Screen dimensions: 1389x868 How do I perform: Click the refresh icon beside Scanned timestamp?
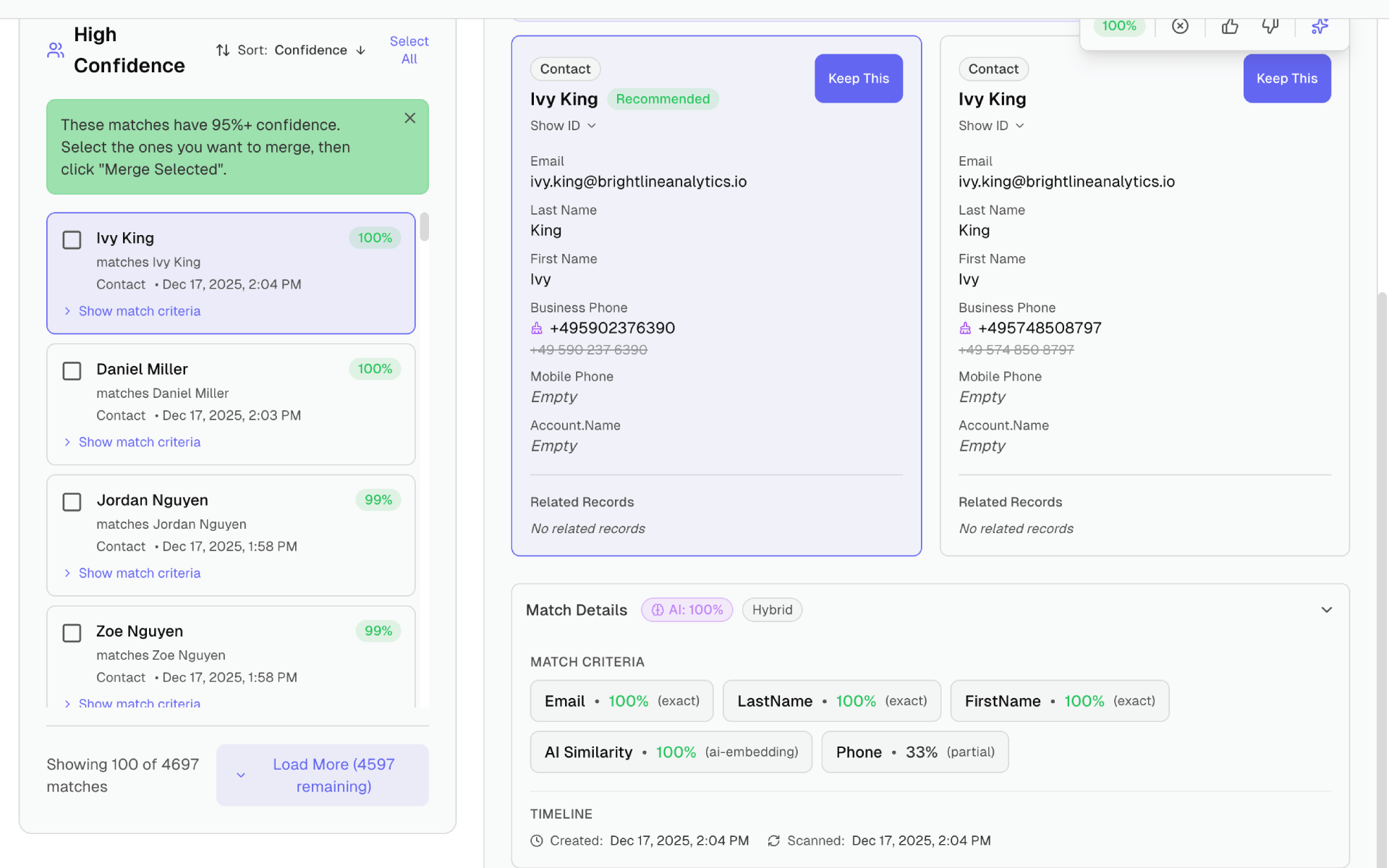(773, 841)
